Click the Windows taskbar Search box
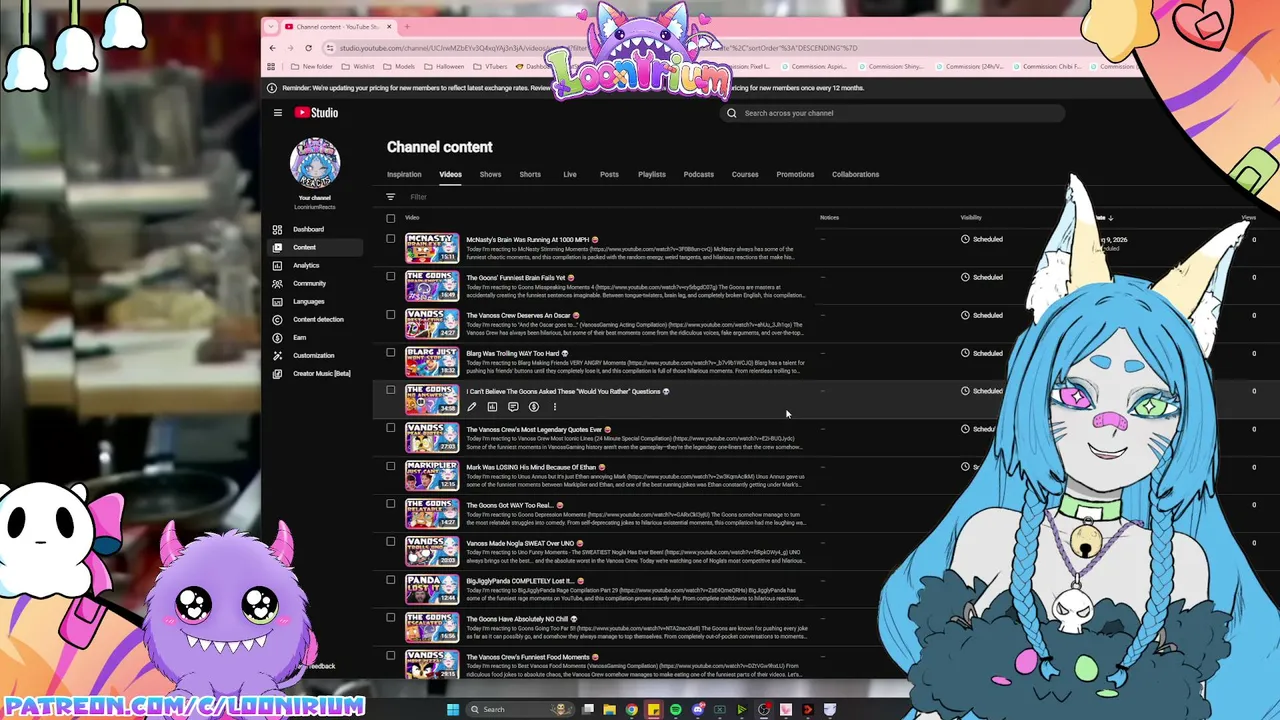 [x=518, y=710]
